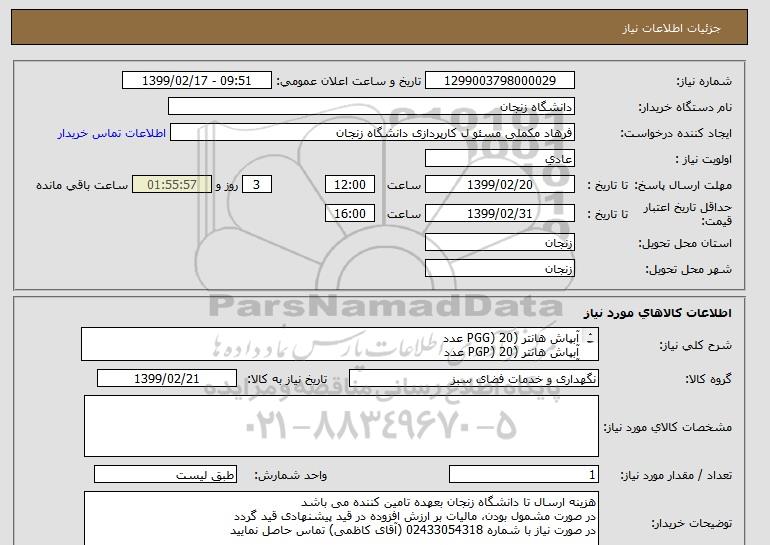Screen dimensions: 770x545
Task: Click the label تاریخ و ساعت اعلان عمومی
Action: coord(349,81)
